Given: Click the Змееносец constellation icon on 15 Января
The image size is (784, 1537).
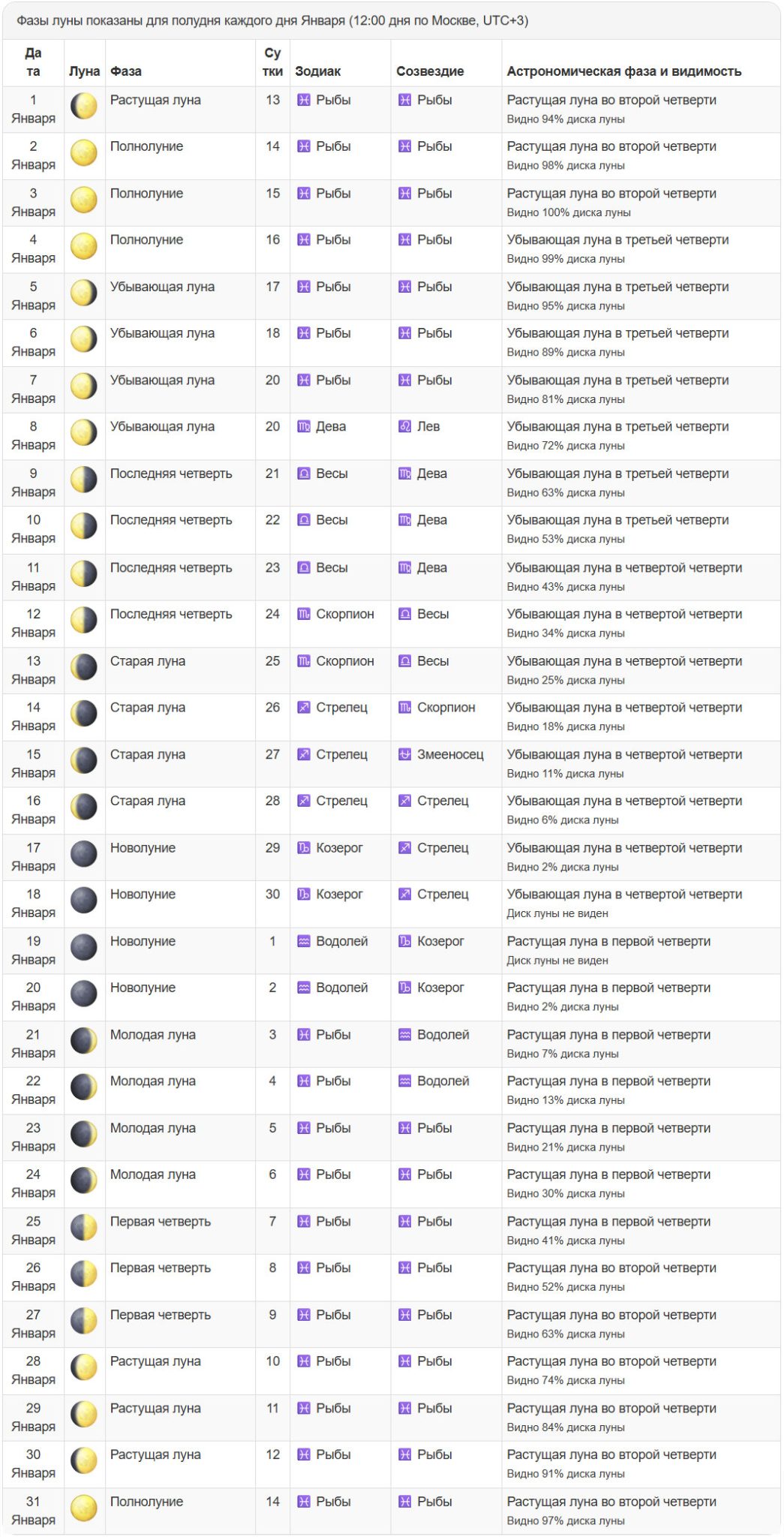Looking at the screenshot, I should (x=404, y=755).
